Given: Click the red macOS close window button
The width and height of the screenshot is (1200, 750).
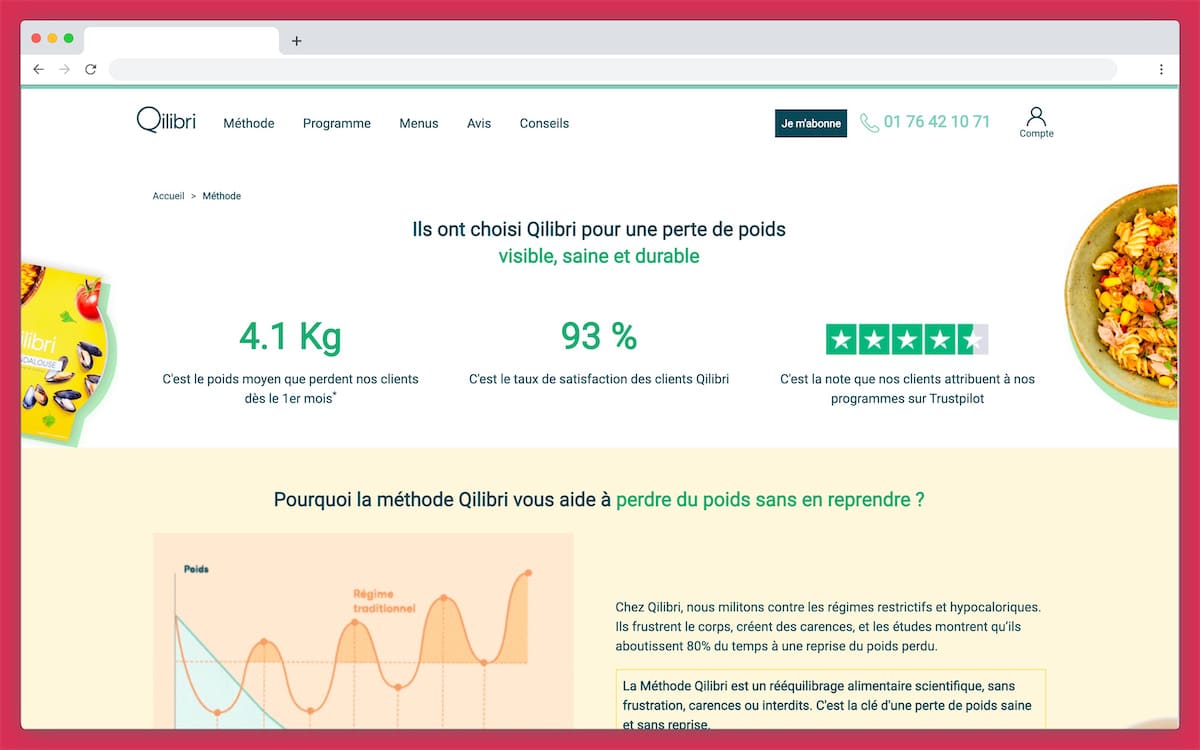Looking at the screenshot, I should [x=36, y=38].
